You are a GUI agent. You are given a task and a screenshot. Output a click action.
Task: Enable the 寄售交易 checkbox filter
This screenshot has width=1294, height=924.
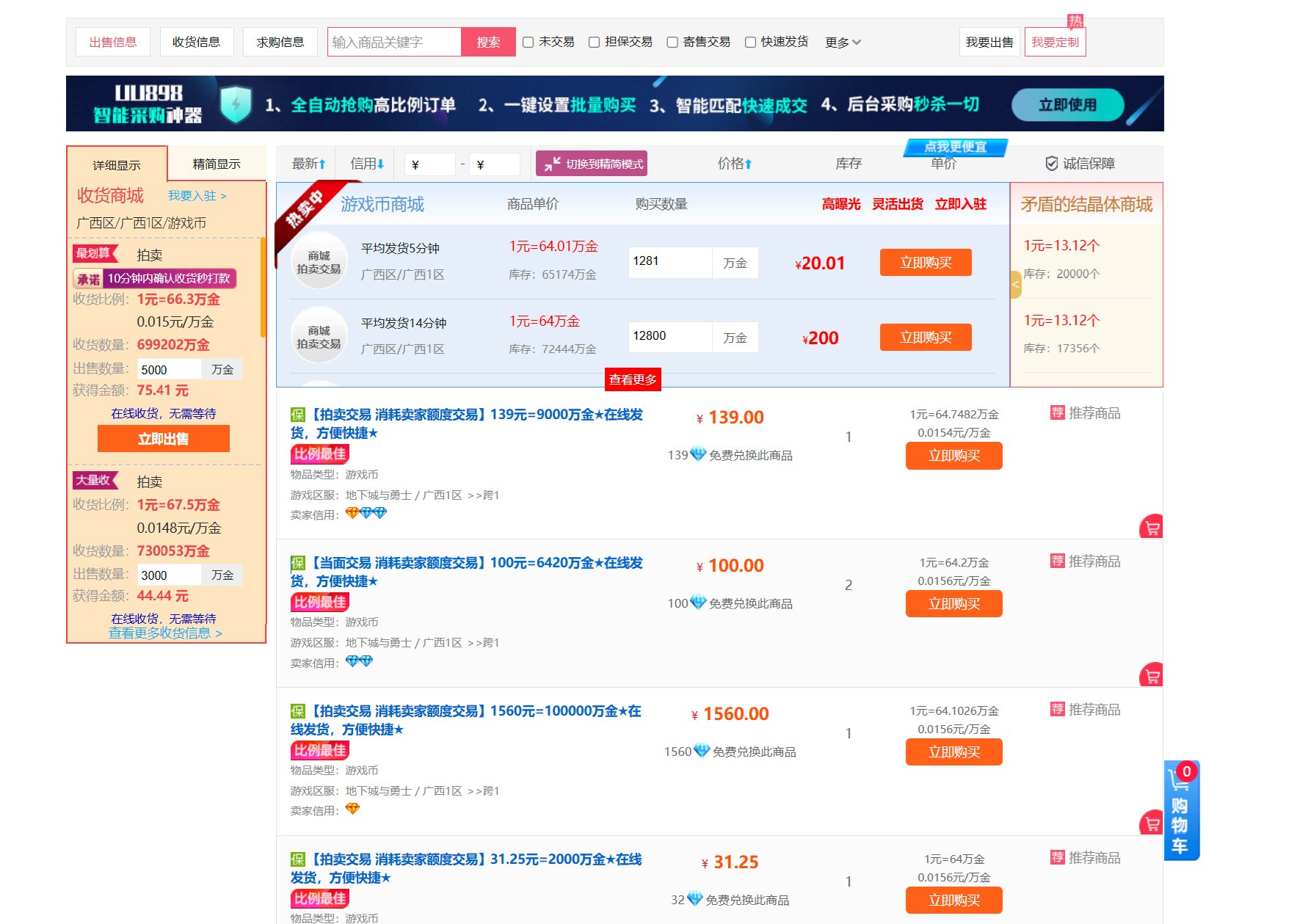tap(672, 42)
